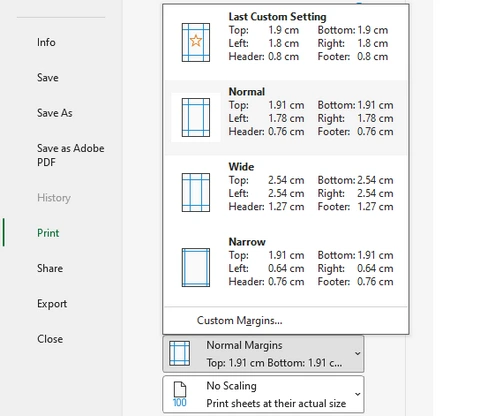Screen dimensions: 480x416
Task: Collapse the Normal Margins dropdown arrow
Action: point(357,353)
